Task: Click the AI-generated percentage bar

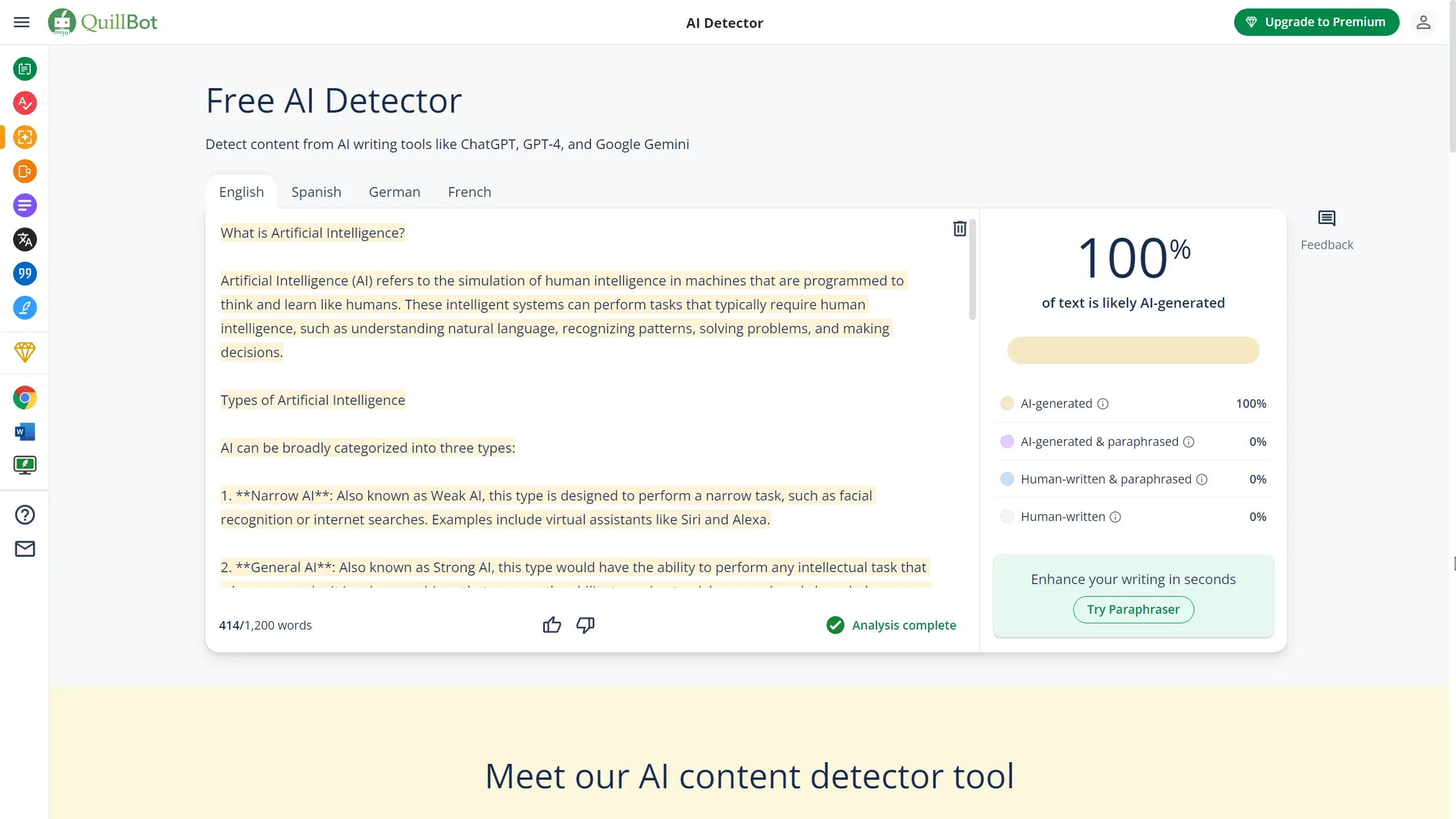Action: (x=1133, y=350)
